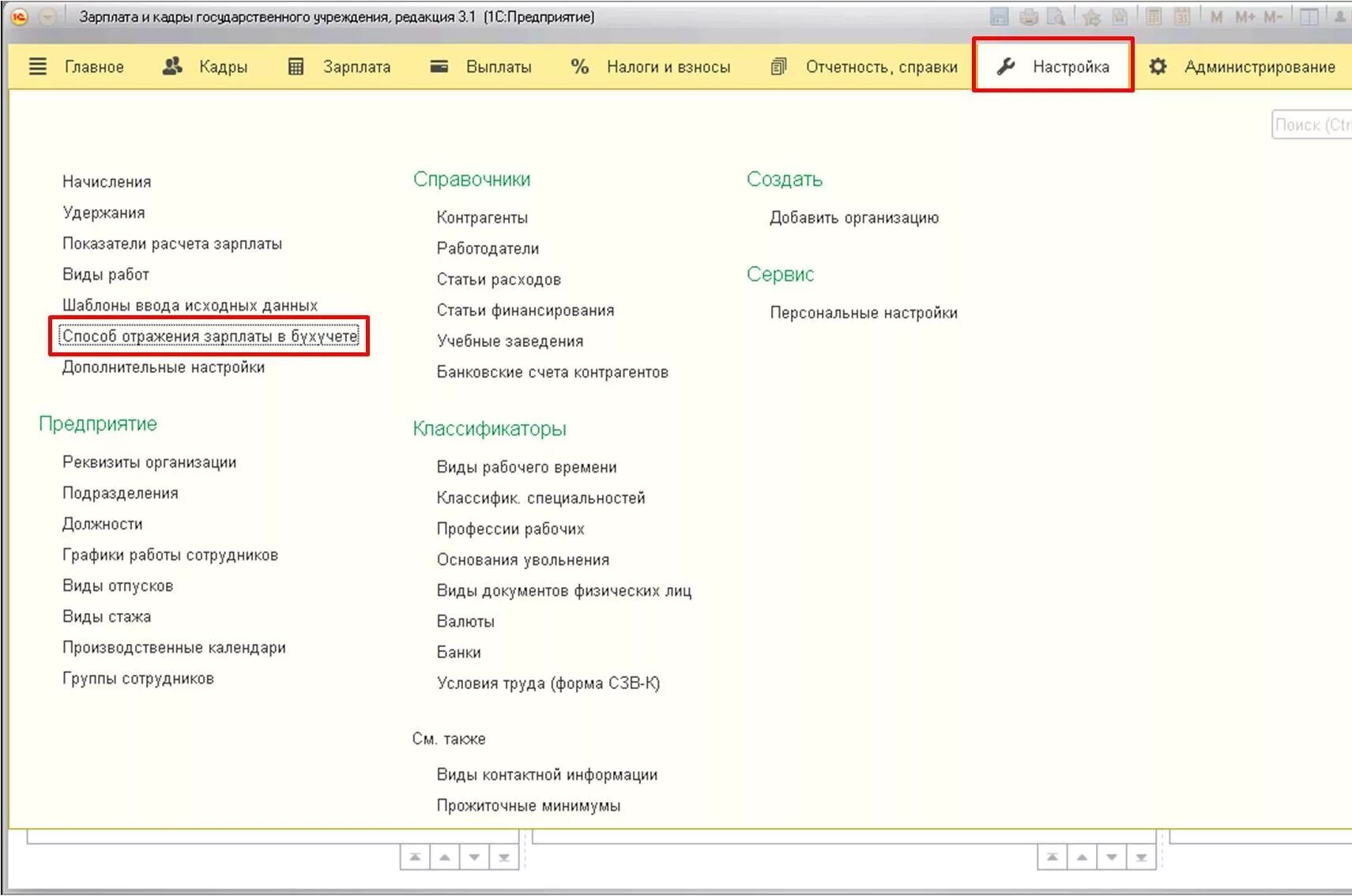This screenshot has width=1352, height=896.
Task: Click the Print icon in title bar
Action: [x=1028, y=17]
